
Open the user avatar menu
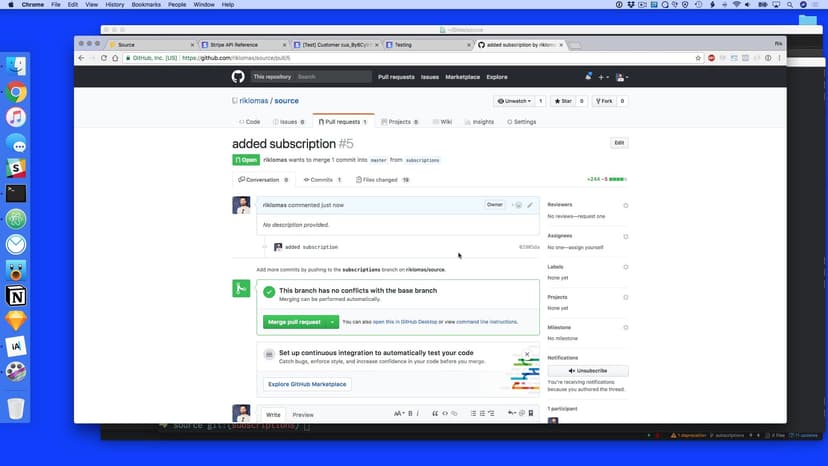(622, 77)
